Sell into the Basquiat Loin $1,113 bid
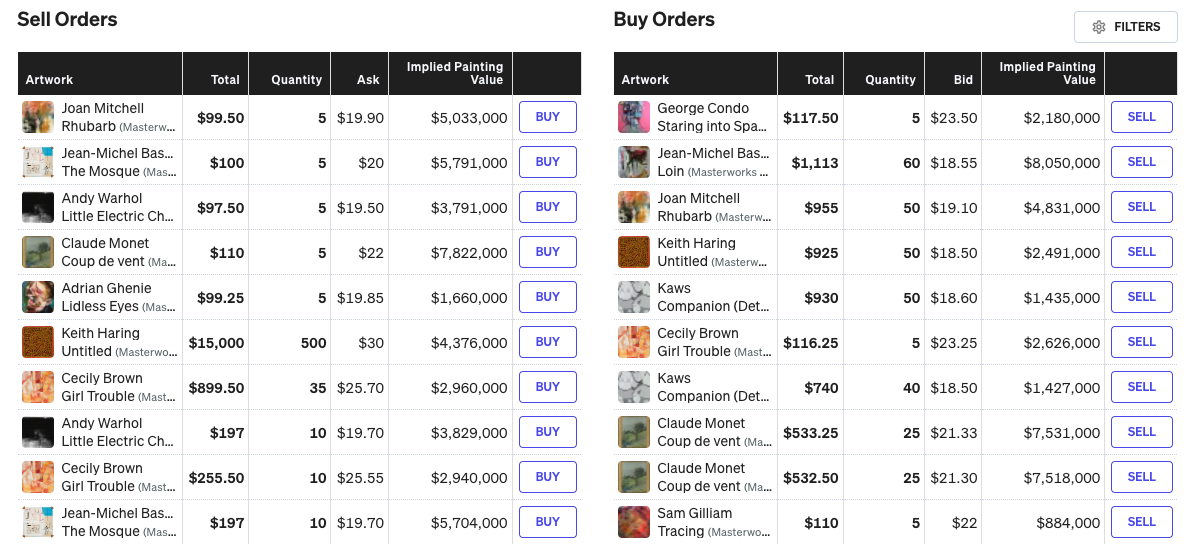Image resolution: width=1194 pixels, height=552 pixels. point(1141,162)
